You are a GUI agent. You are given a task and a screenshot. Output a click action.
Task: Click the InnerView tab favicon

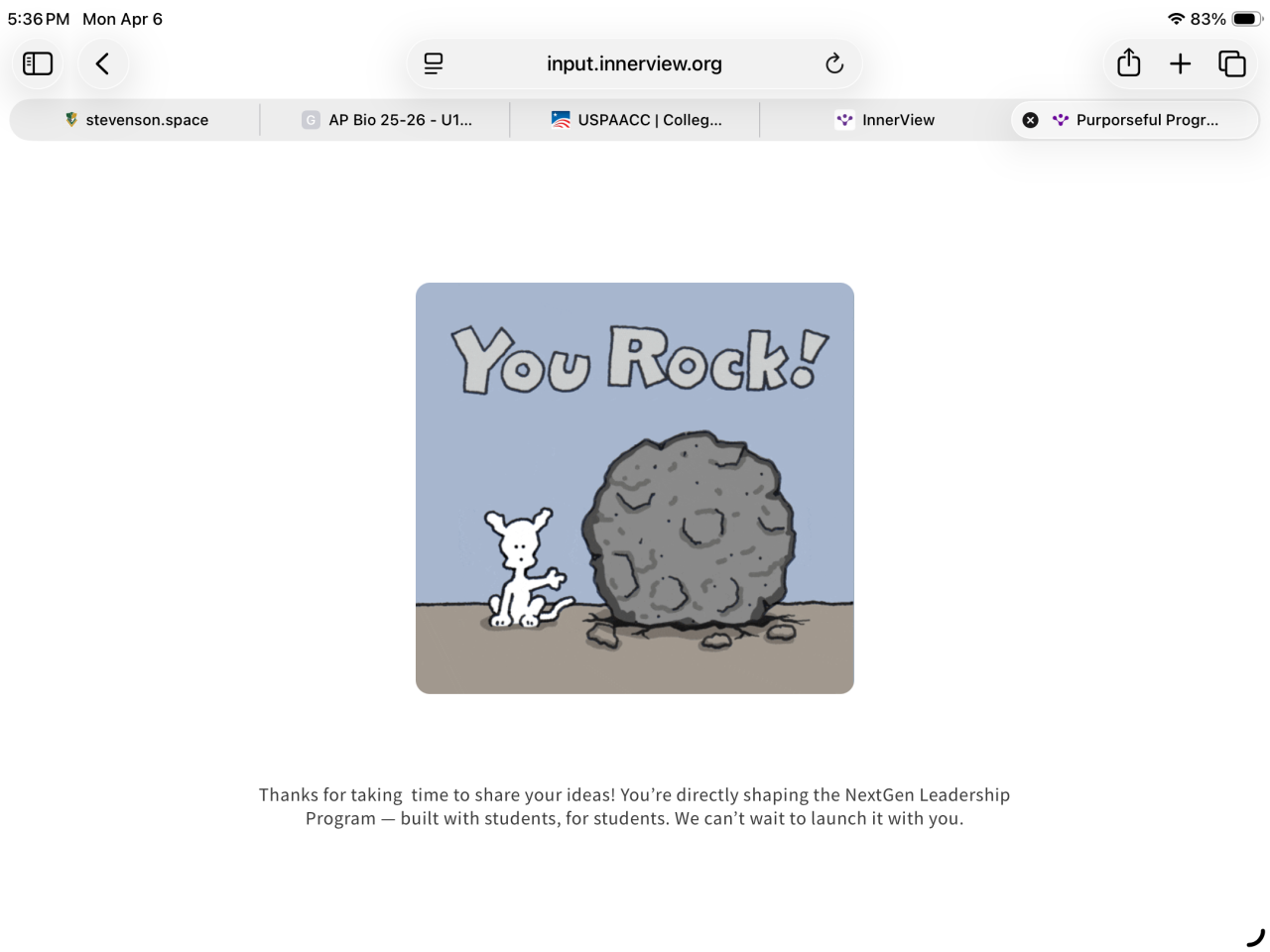coord(844,120)
